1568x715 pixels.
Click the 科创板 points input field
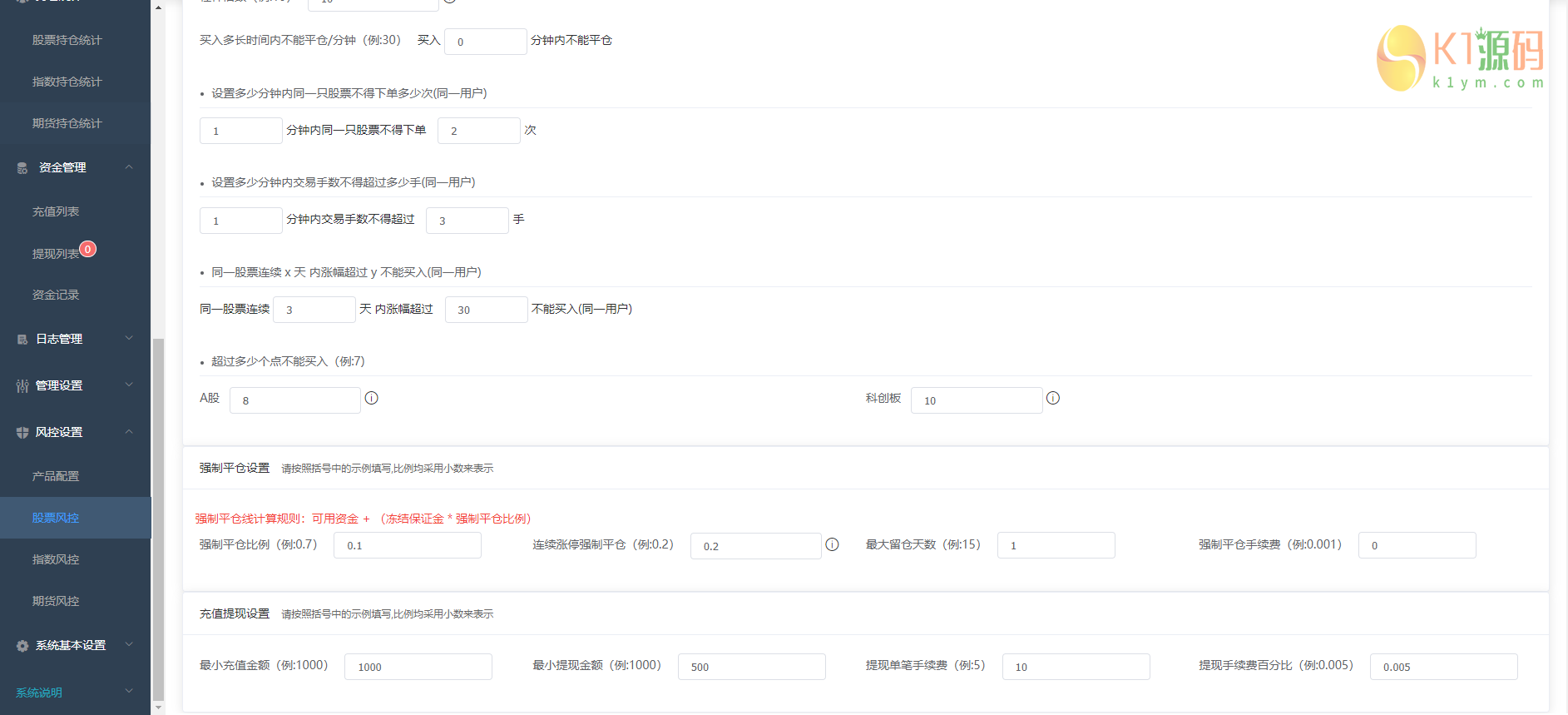[977, 400]
